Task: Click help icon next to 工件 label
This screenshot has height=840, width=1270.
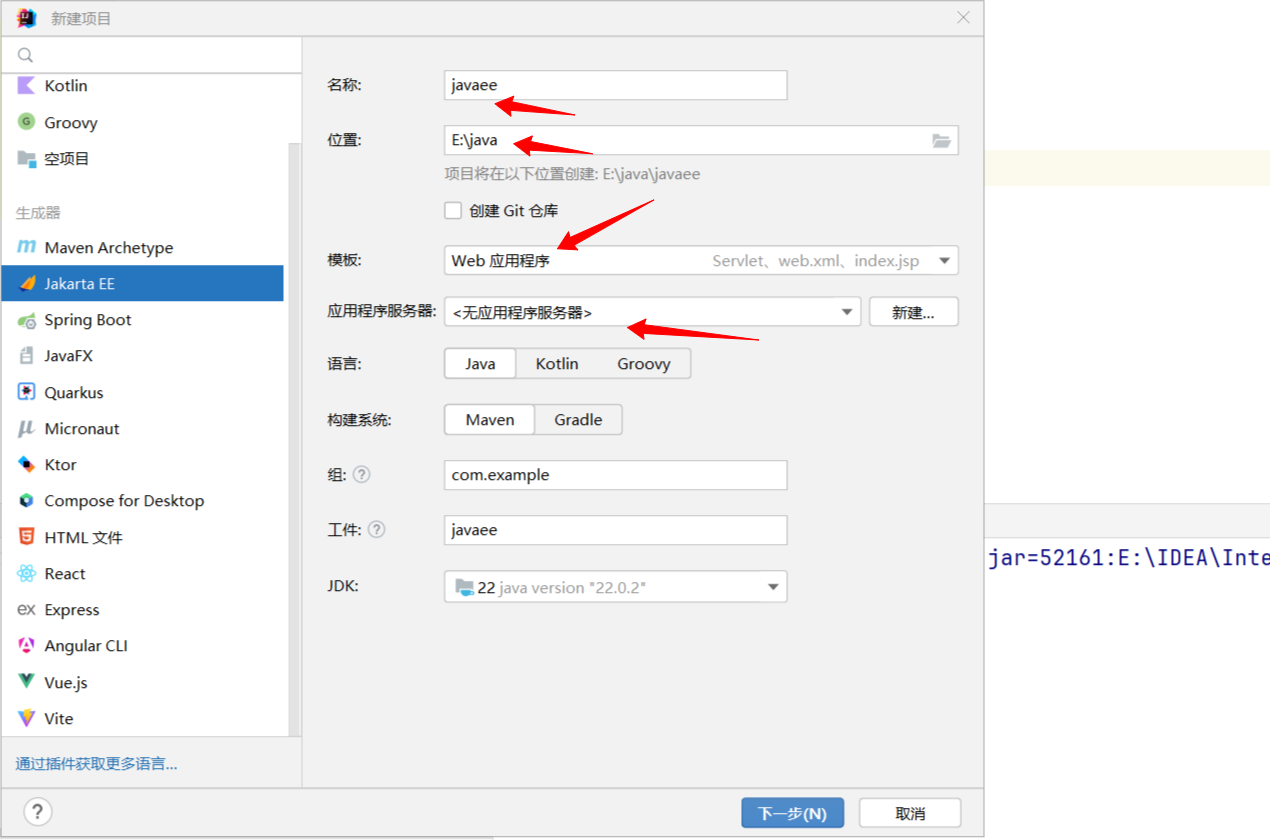Action: 377,530
